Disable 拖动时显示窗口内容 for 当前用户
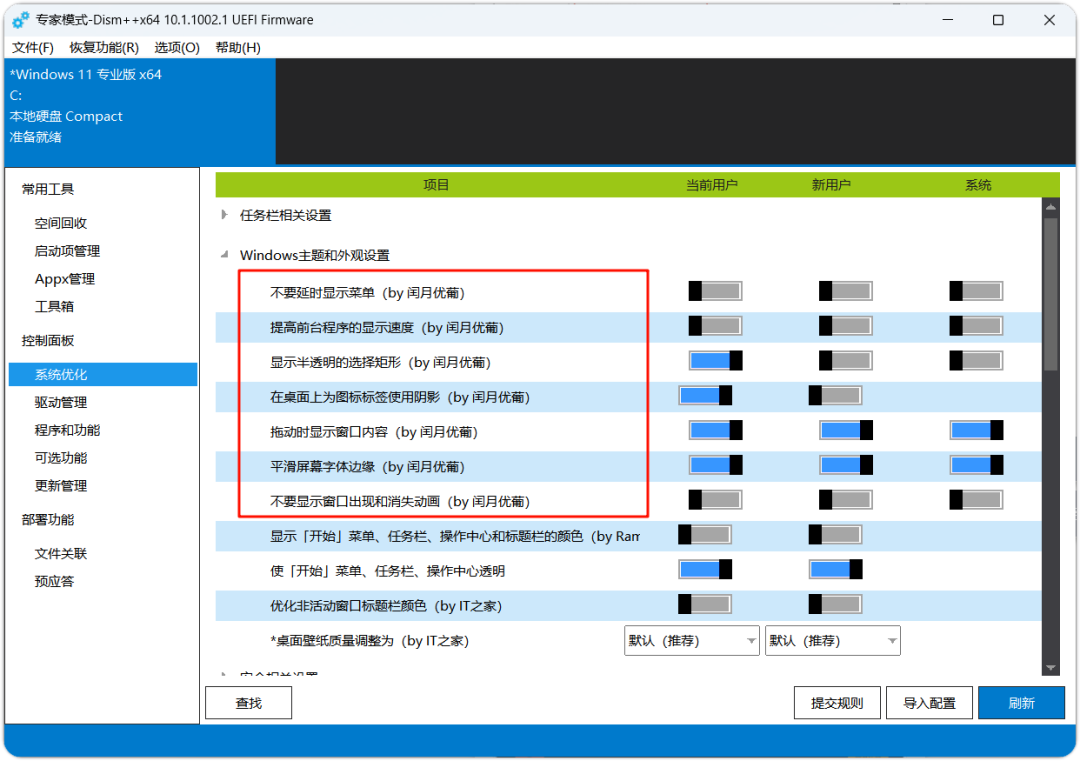Screen dimensions: 1080x761 715,430
